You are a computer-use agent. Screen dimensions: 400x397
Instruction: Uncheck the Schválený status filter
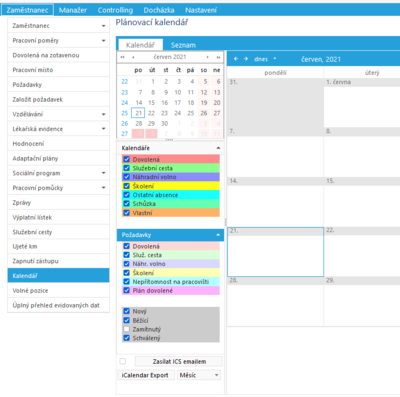(127, 338)
